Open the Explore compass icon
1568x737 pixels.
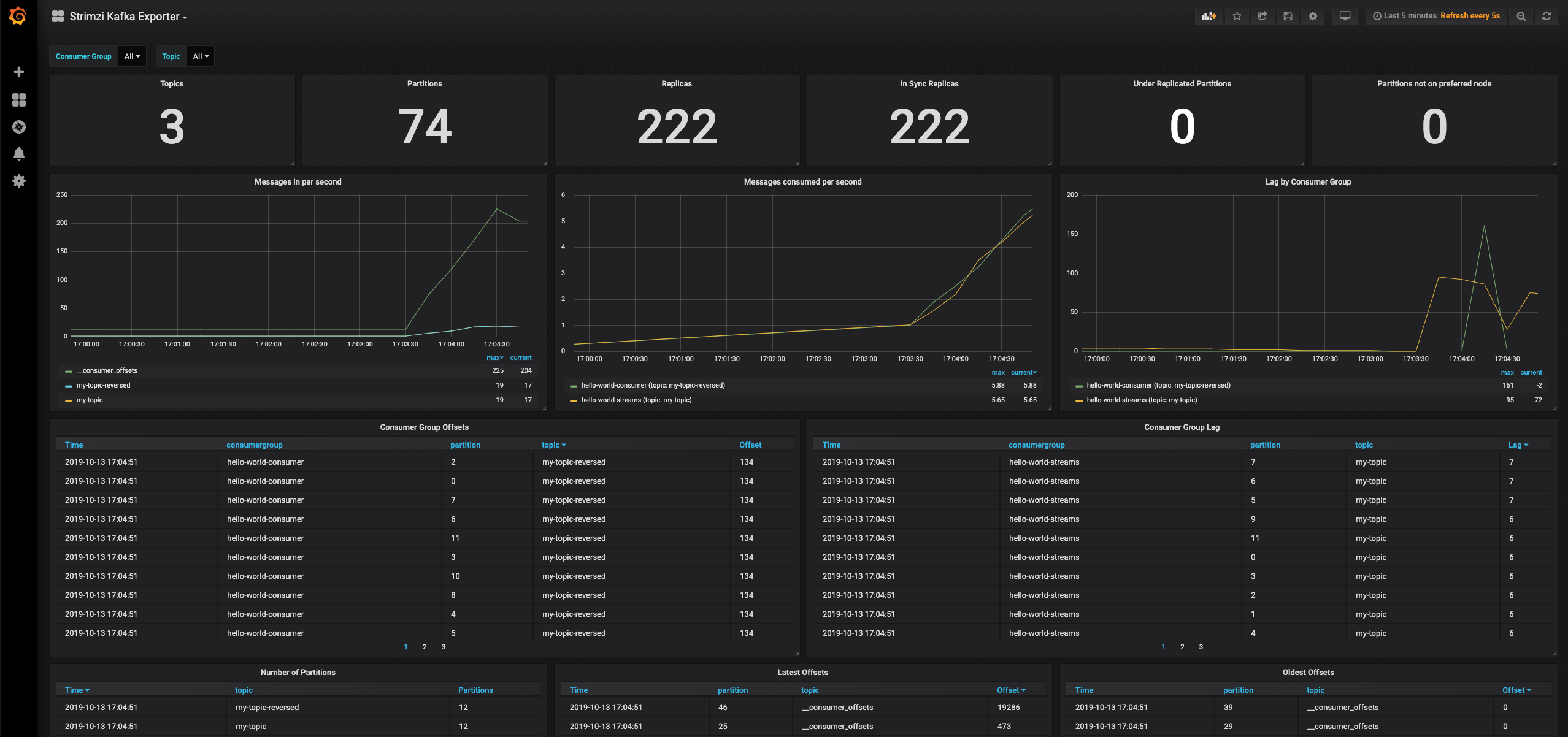[x=19, y=127]
